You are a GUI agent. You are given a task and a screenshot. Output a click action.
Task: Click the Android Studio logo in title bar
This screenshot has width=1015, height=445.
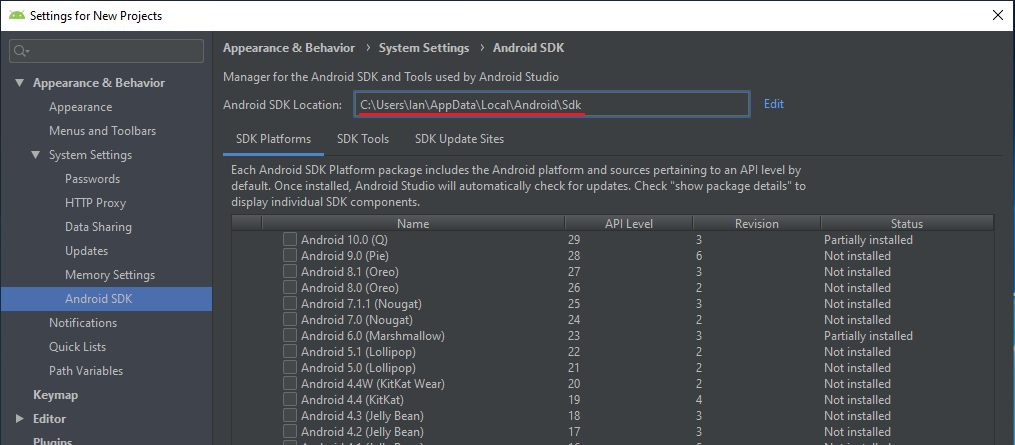(17, 16)
